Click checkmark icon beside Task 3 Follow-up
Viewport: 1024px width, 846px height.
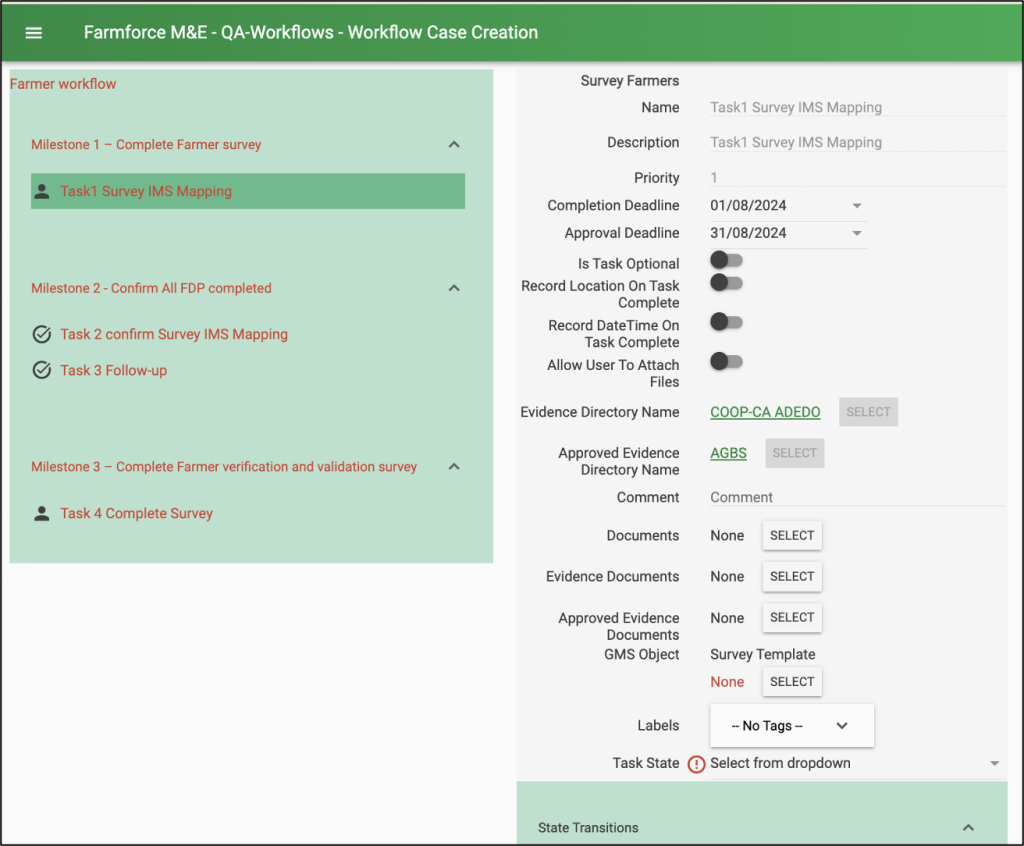[42, 370]
